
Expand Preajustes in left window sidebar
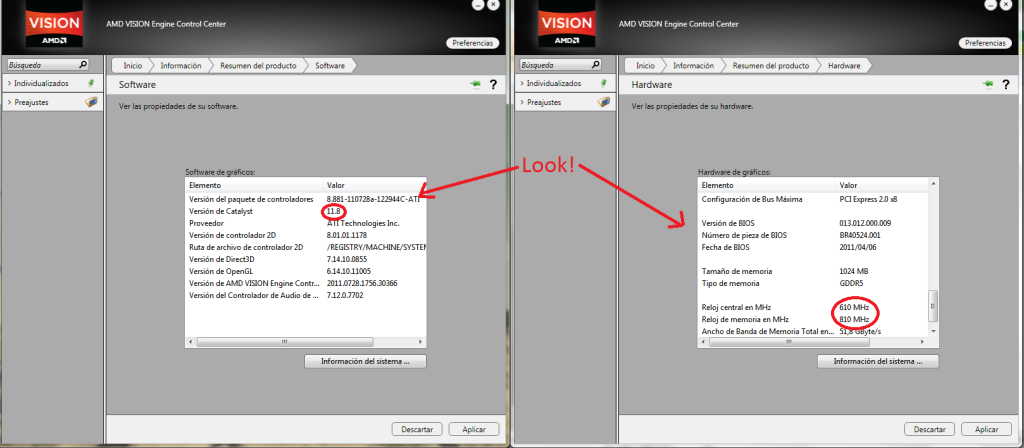pyautogui.click(x=9, y=103)
